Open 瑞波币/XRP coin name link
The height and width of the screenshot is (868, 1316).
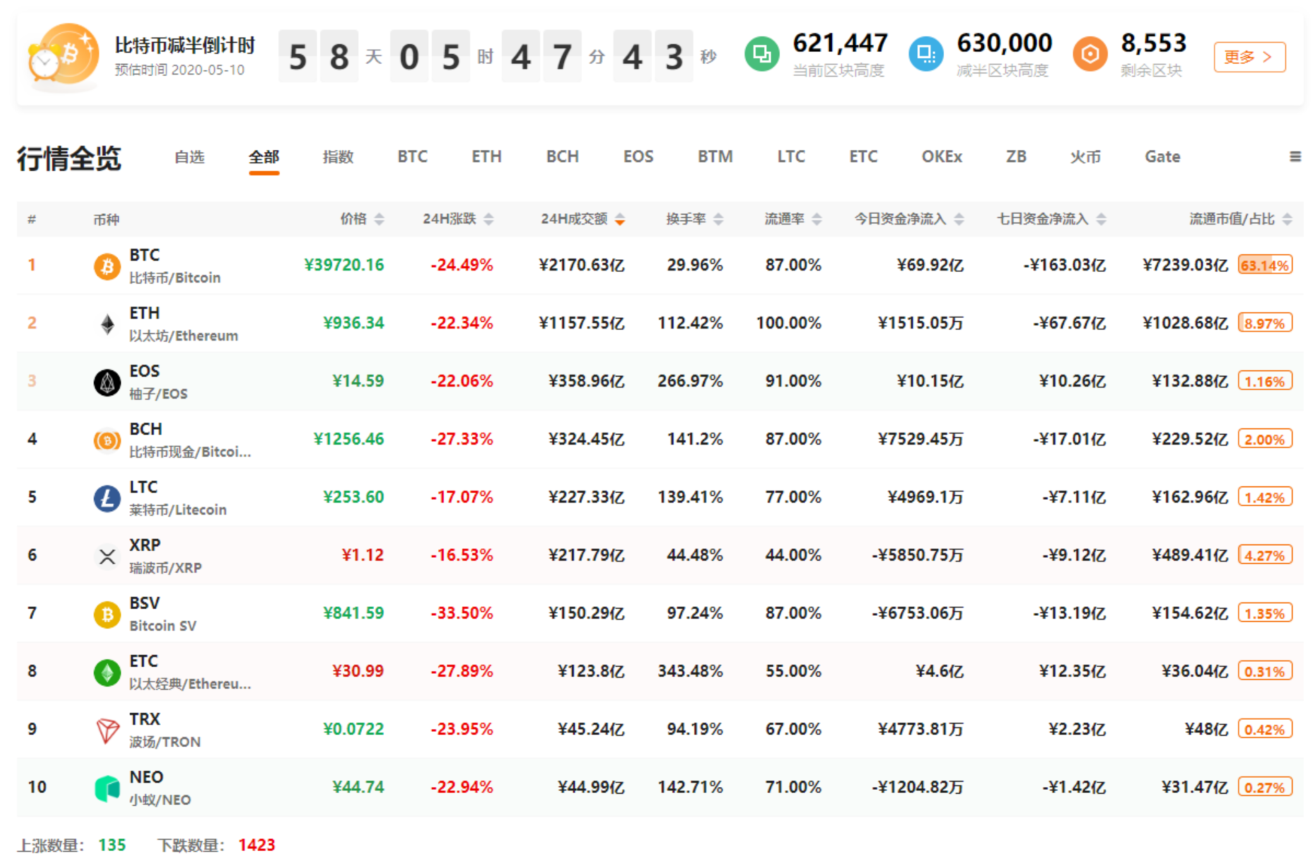tap(166, 568)
